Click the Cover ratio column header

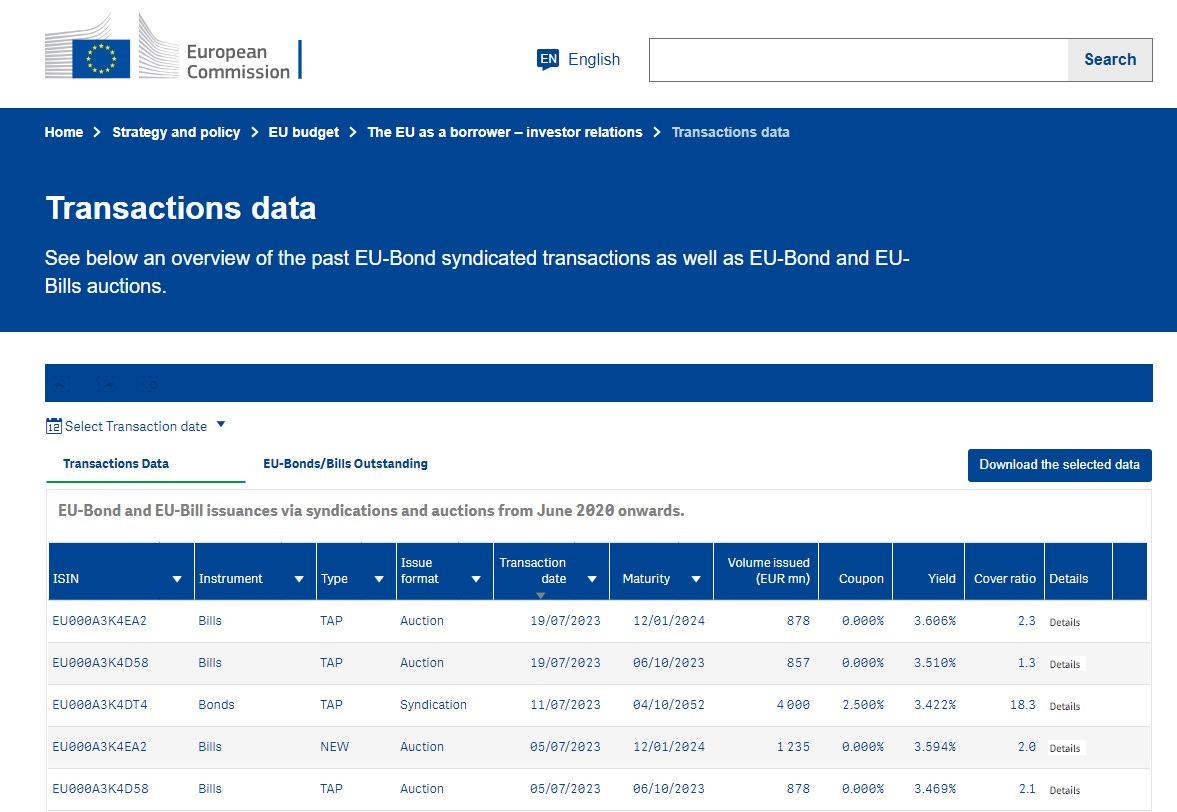pos(1004,571)
